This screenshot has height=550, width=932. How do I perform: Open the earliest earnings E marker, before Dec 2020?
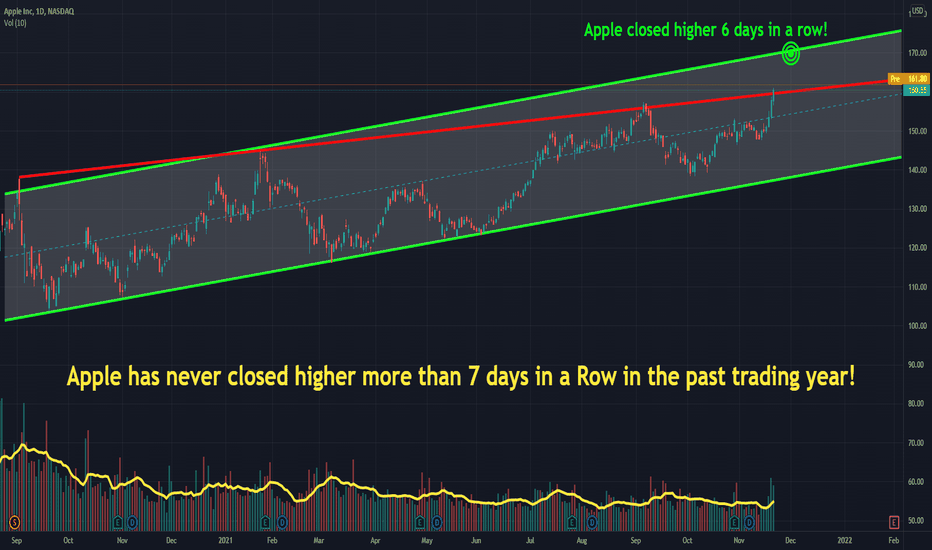coord(118,523)
